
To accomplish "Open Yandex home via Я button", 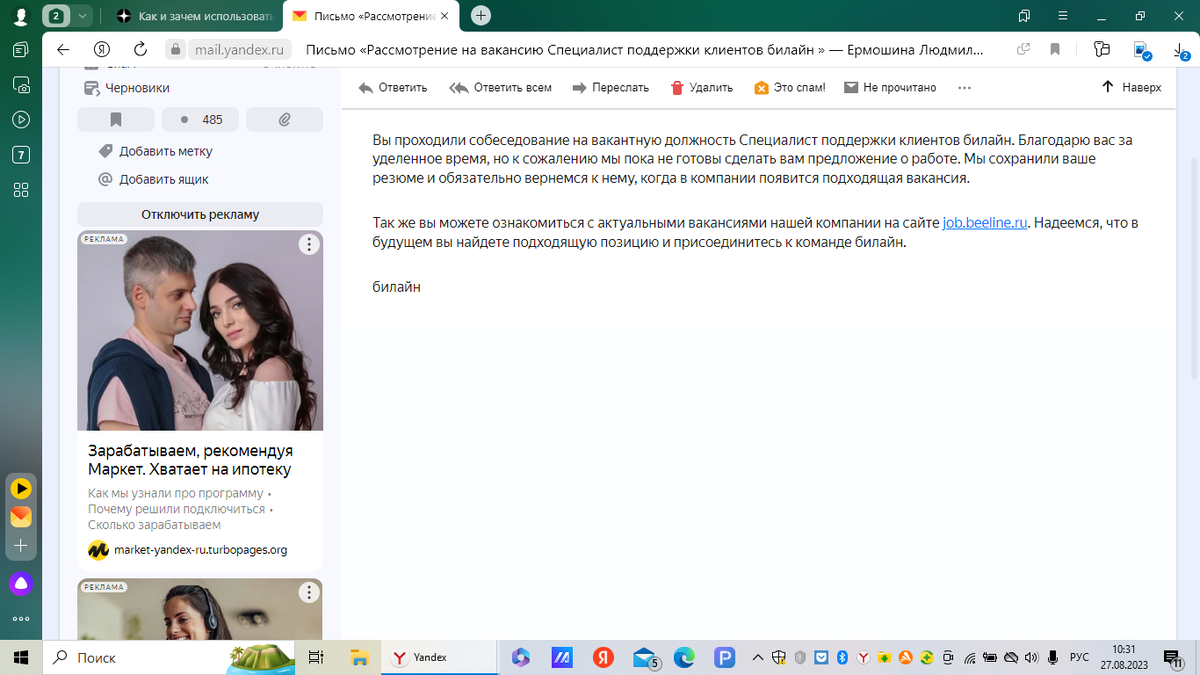I will point(101,49).
